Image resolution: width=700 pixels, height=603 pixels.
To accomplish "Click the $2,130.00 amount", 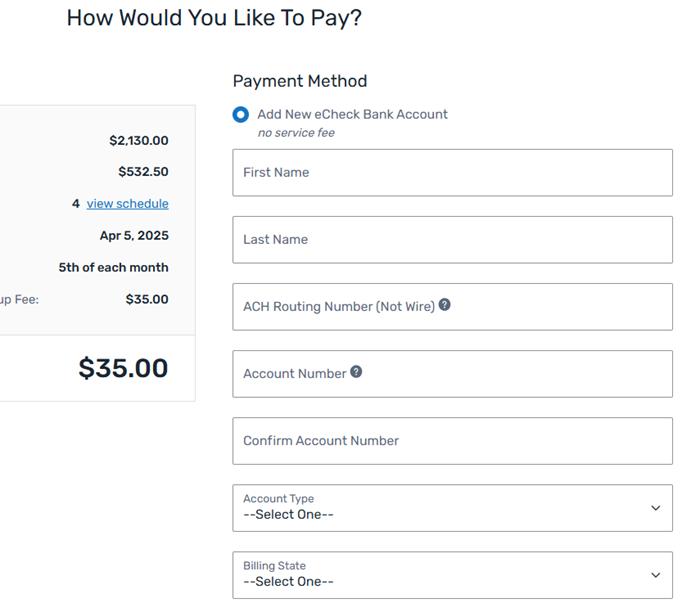I will [x=139, y=141].
